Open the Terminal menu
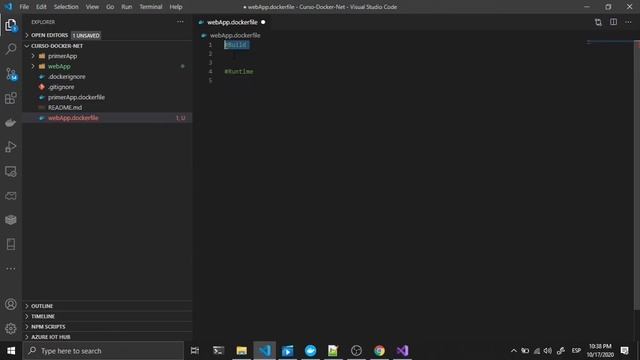Screen dimensions: 640x360 [151, 7]
